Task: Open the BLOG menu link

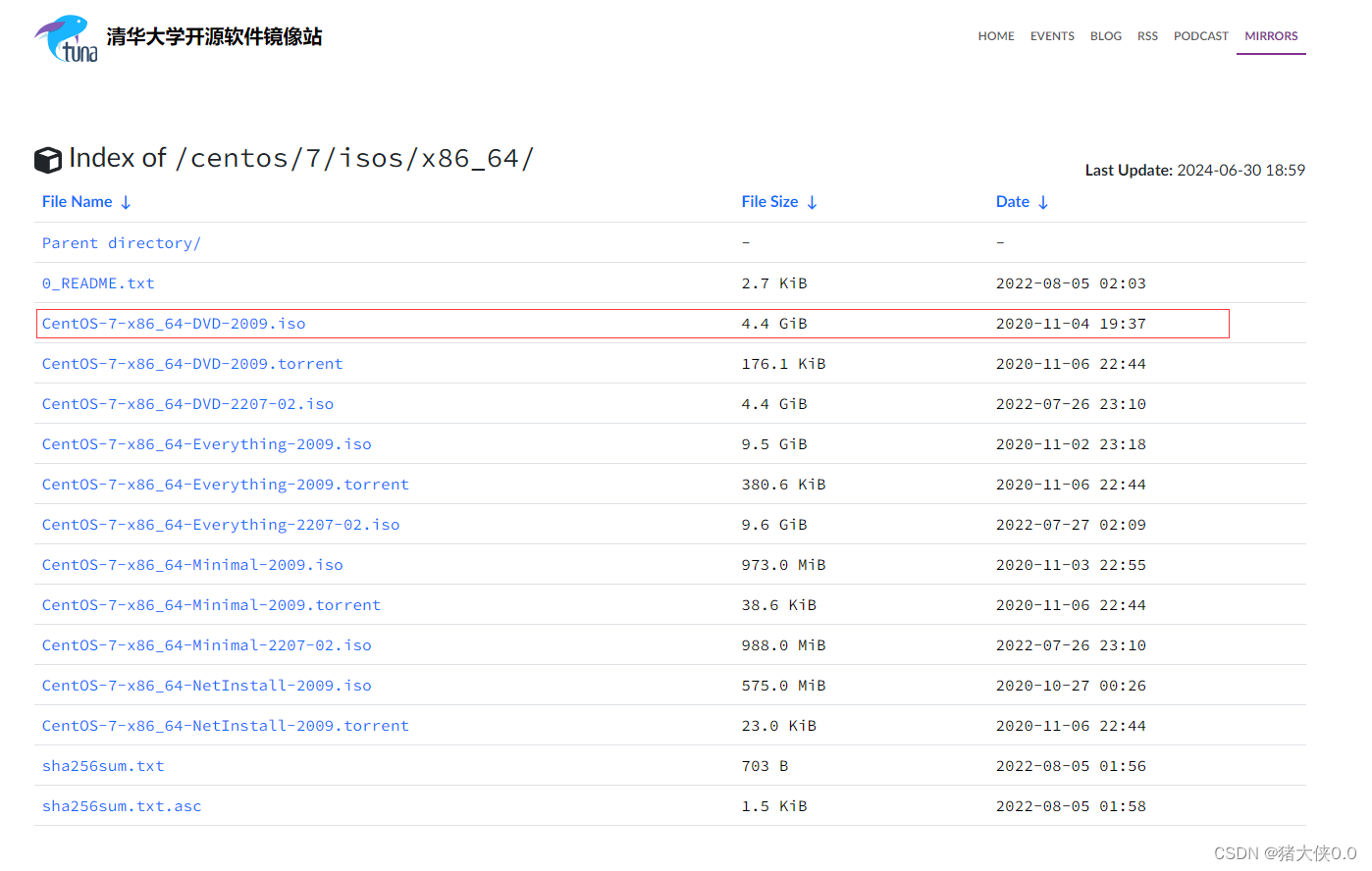Action: [x=1106, y=36]
